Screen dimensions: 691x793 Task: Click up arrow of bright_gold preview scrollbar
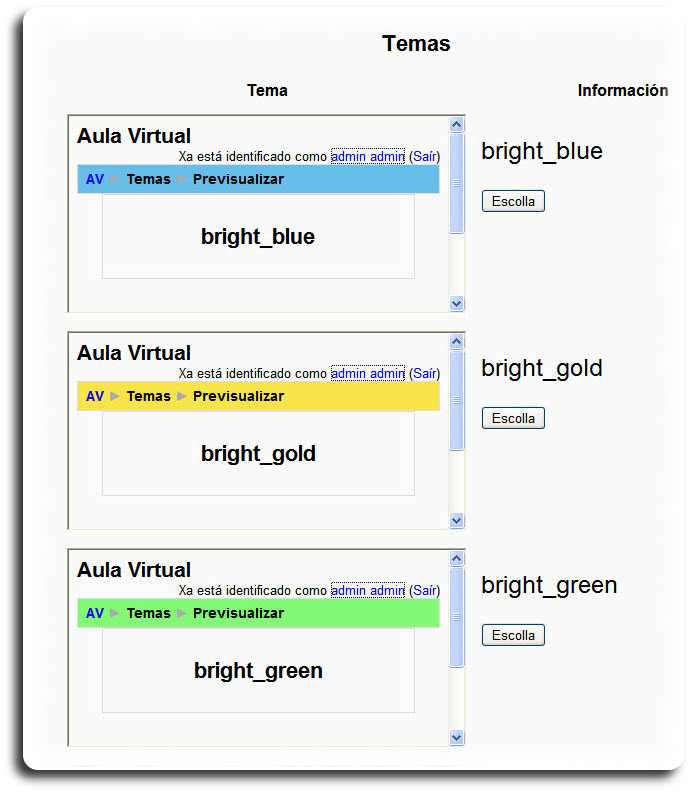(x=457, y=342)
